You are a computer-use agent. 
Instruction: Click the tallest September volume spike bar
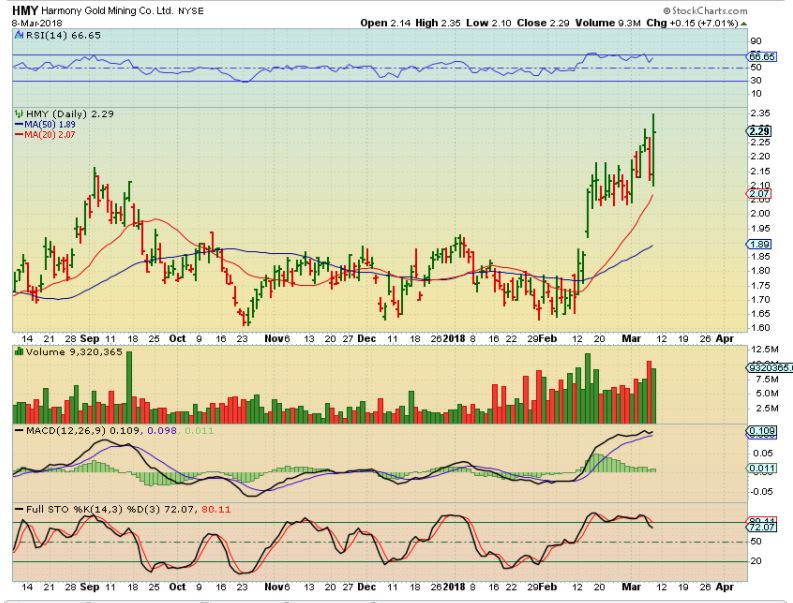coord(129,387)
